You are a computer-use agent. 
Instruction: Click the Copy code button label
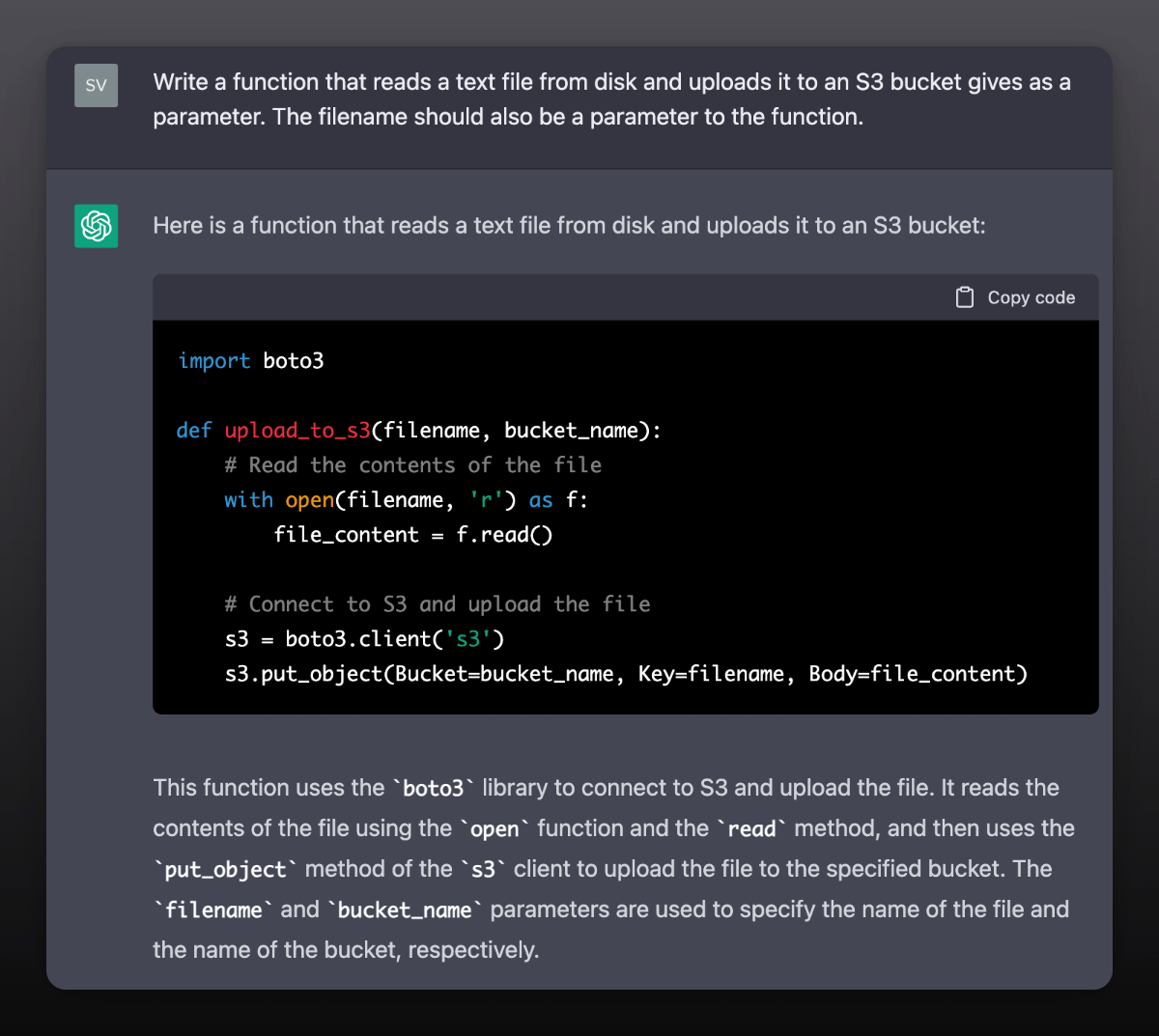point(1031,297)
